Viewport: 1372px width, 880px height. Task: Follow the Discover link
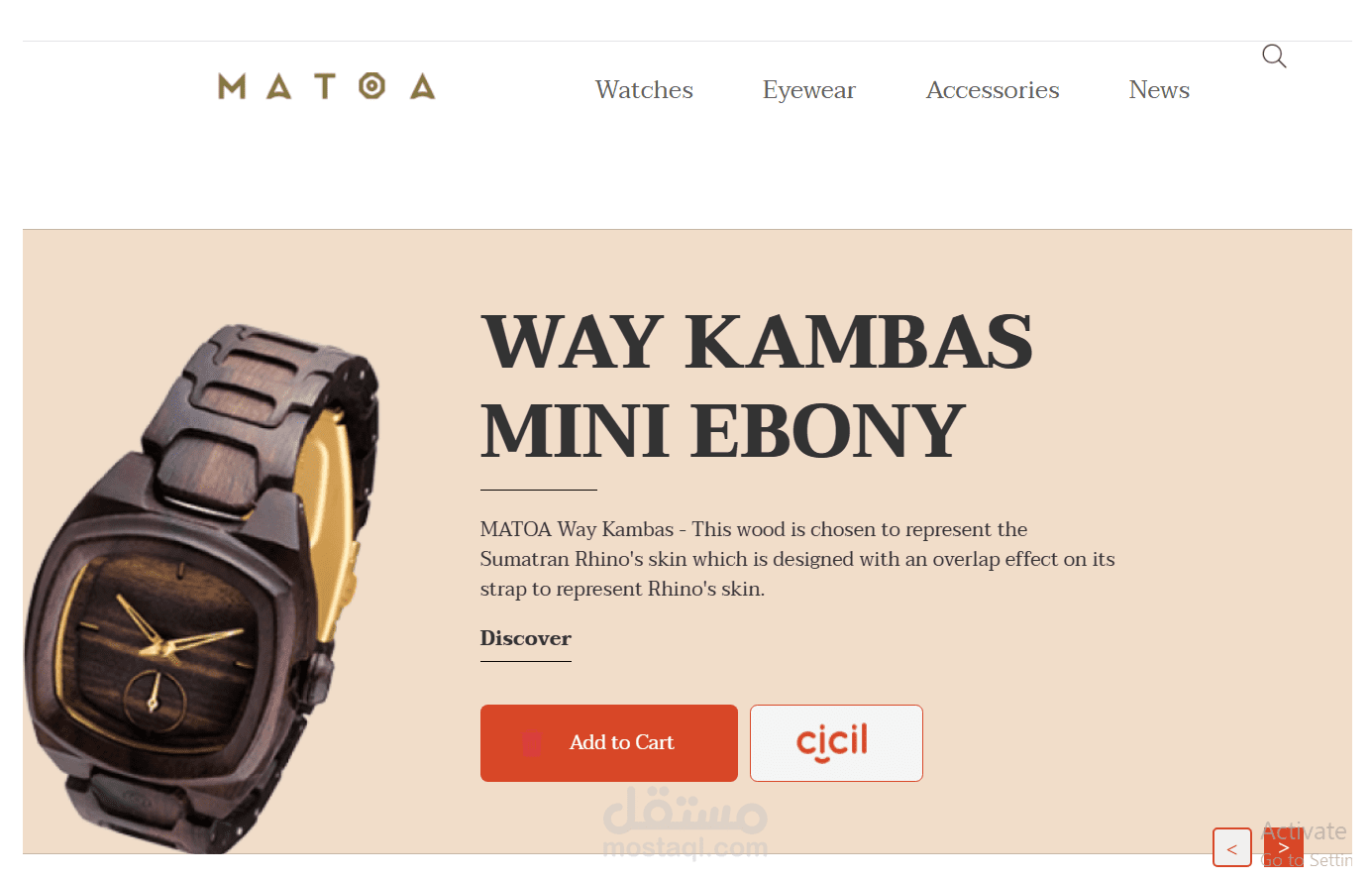pos(526,639)
